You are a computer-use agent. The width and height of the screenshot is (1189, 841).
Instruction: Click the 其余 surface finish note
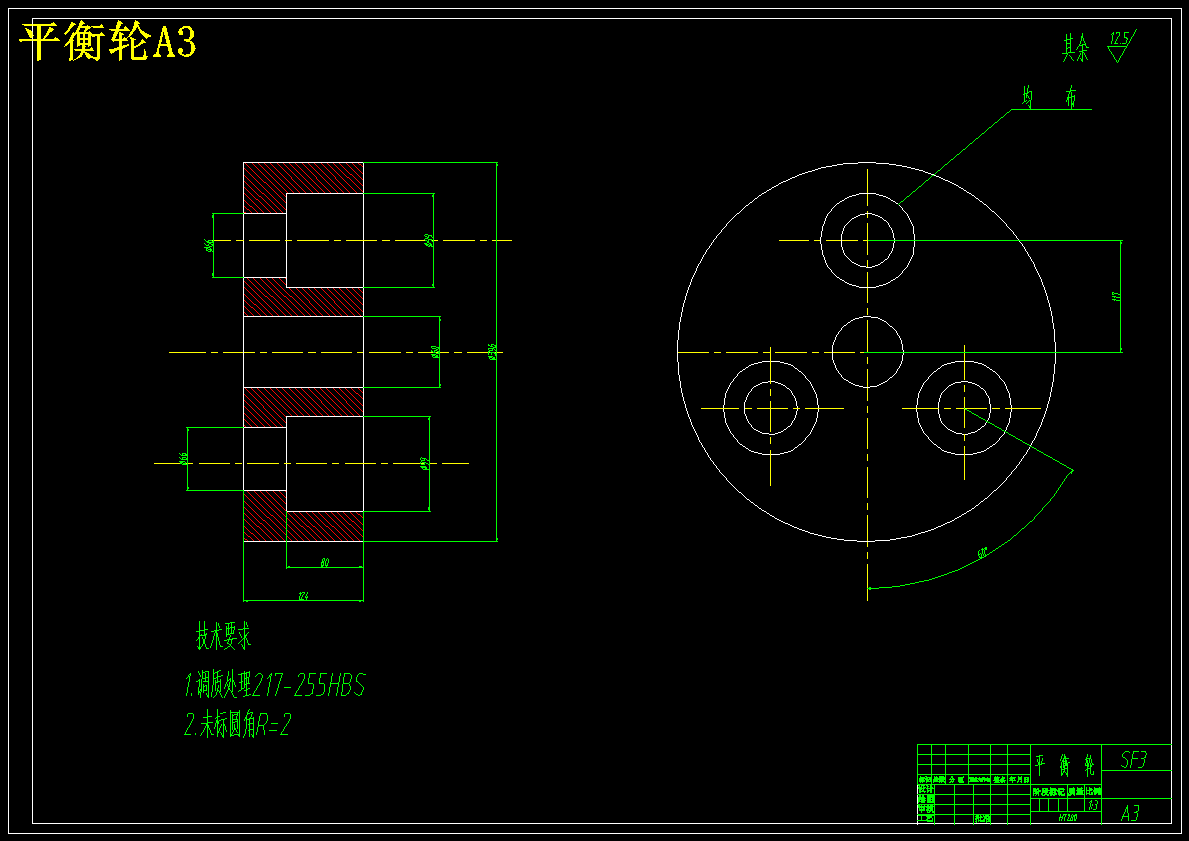pos(1075,50)
